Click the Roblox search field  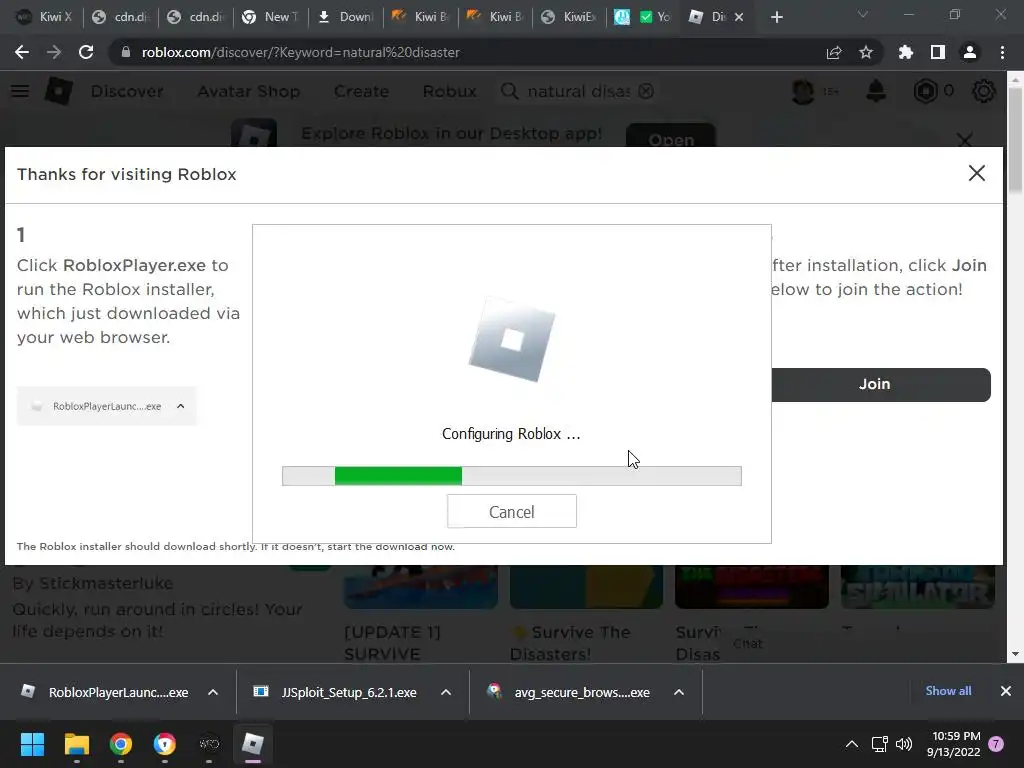pyautogui.click(x=579, y=91)
